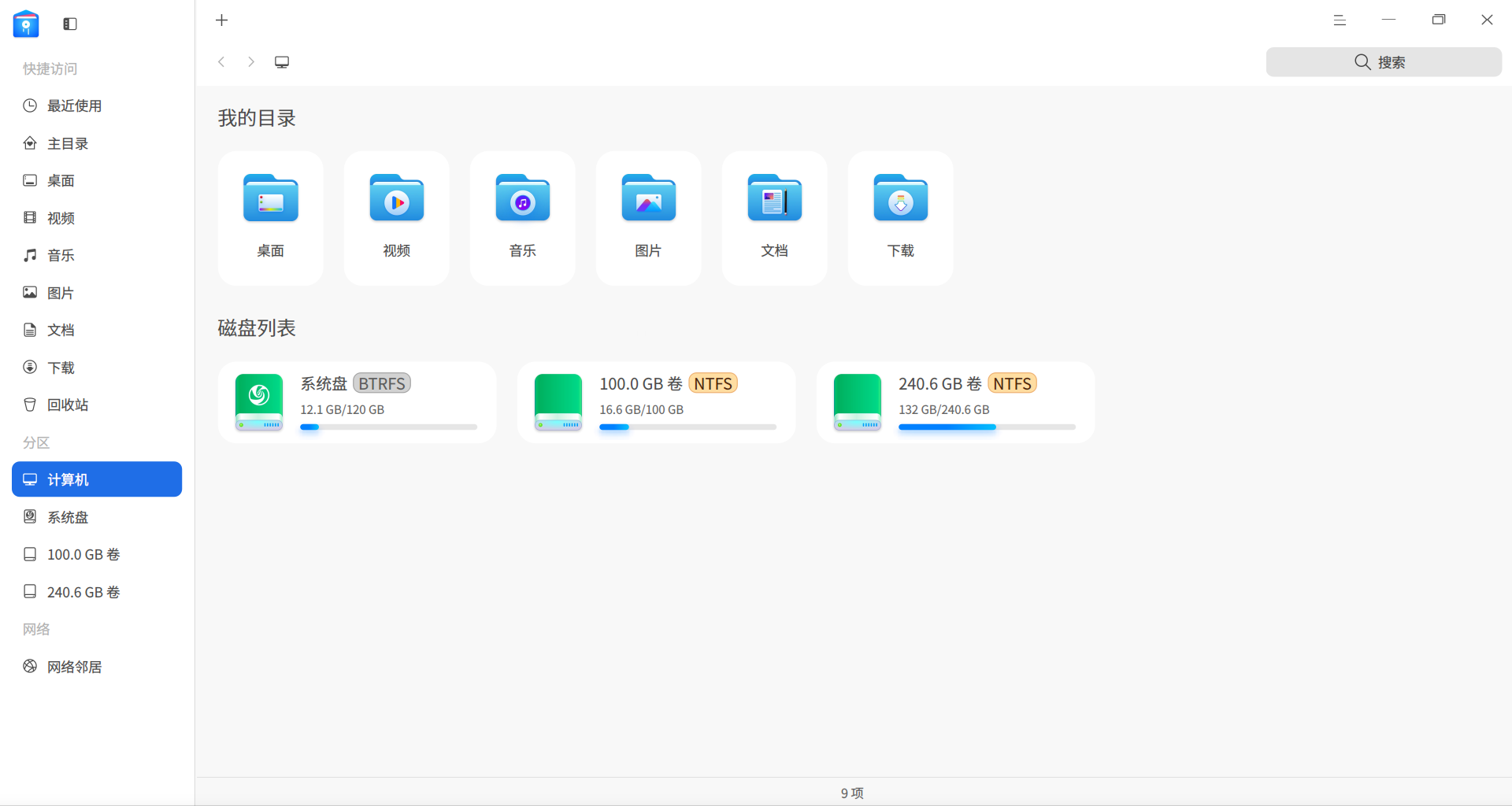This screenshot has height=806, width=1512.
Task: Click 240.6 GB 卷 usage bar
Action: pos(987,427)
